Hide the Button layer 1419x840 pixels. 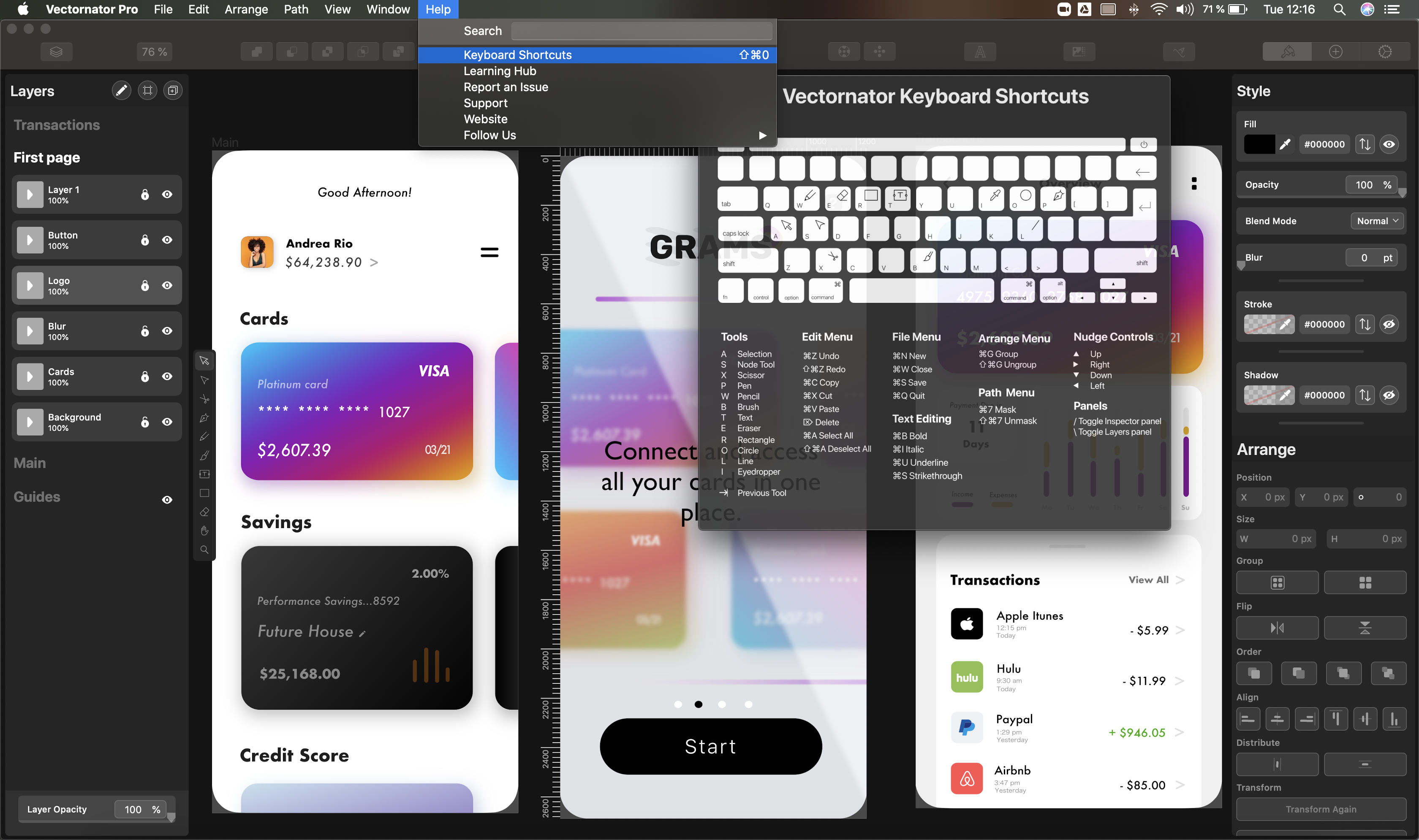tap(167, 240)
